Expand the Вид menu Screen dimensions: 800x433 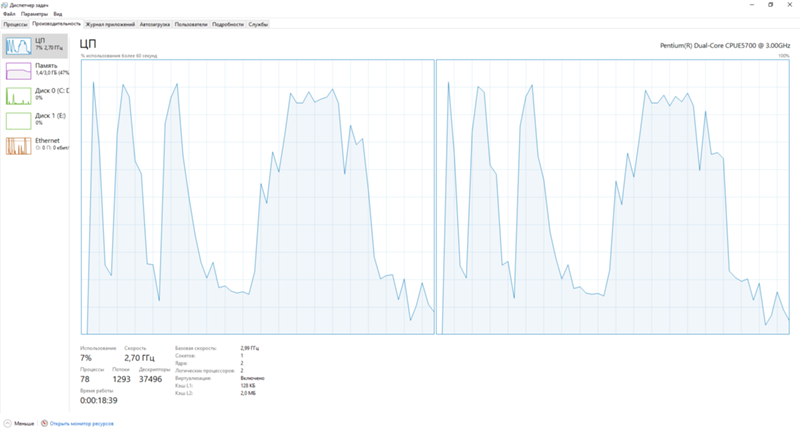(x=57, y=14)
